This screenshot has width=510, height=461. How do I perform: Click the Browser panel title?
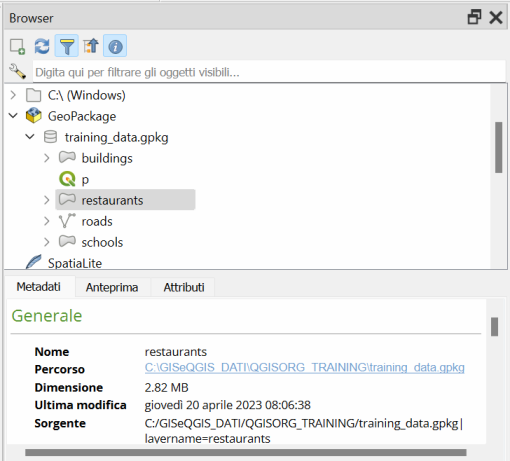coord(31,18)
